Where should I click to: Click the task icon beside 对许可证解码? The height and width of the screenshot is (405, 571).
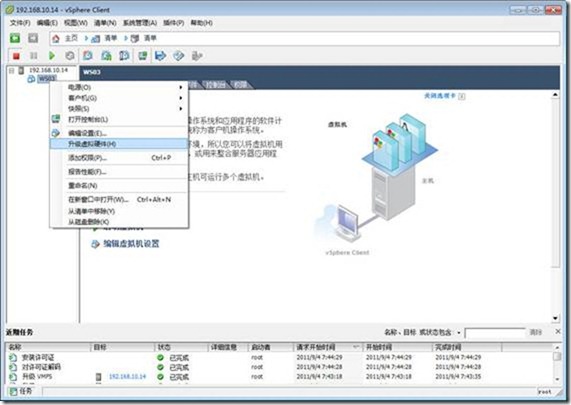pos(13,367)
